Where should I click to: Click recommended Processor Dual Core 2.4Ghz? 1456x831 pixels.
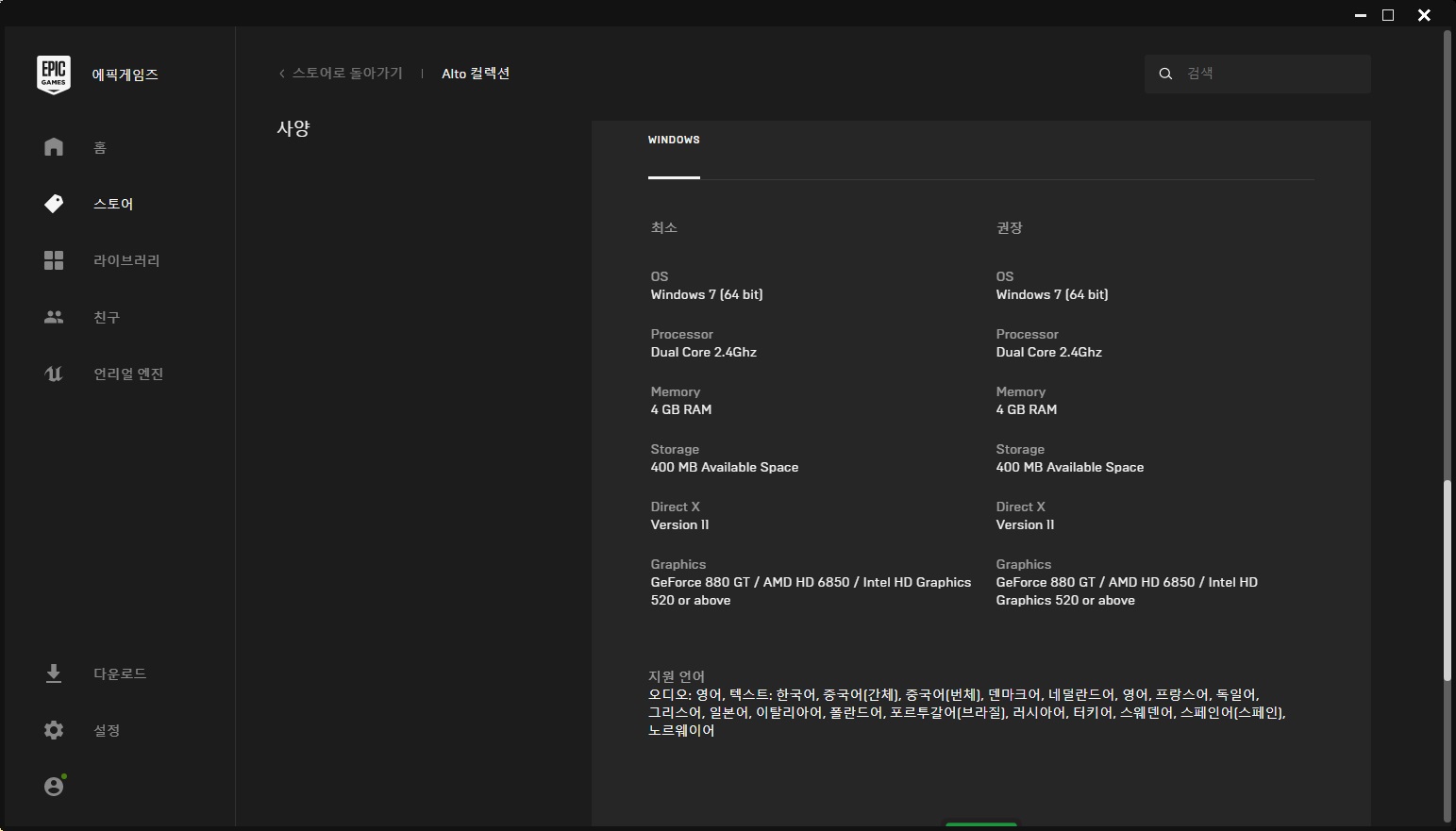pos(1049,352)
